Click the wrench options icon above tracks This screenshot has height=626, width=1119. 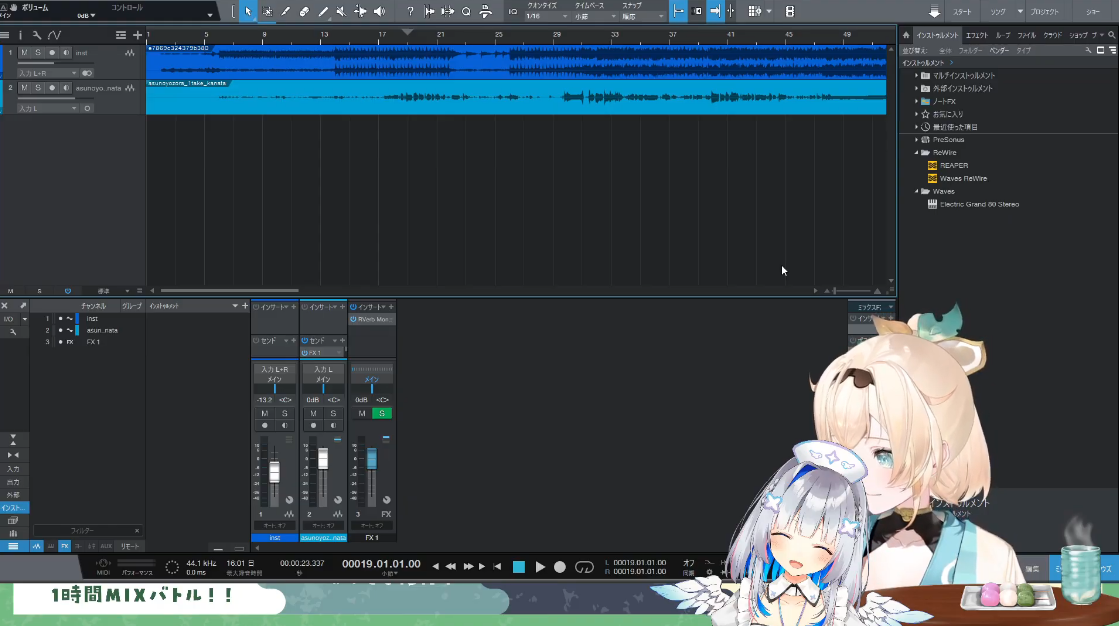tap(36, 35)
